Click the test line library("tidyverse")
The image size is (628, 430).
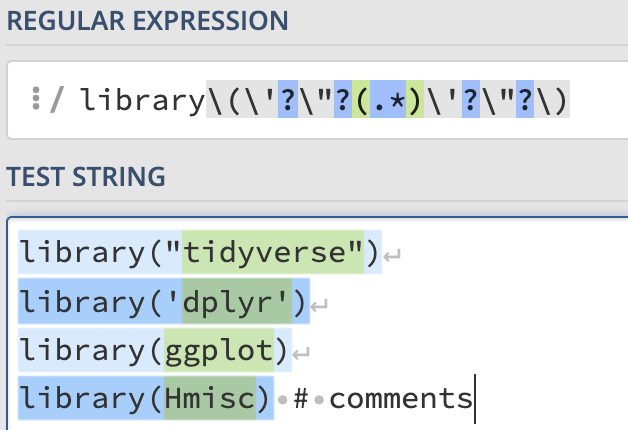click(x=200, y=252)
